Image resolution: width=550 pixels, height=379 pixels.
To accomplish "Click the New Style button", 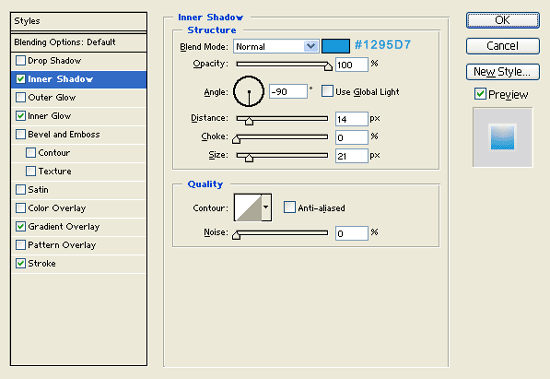I will [503, 72].
